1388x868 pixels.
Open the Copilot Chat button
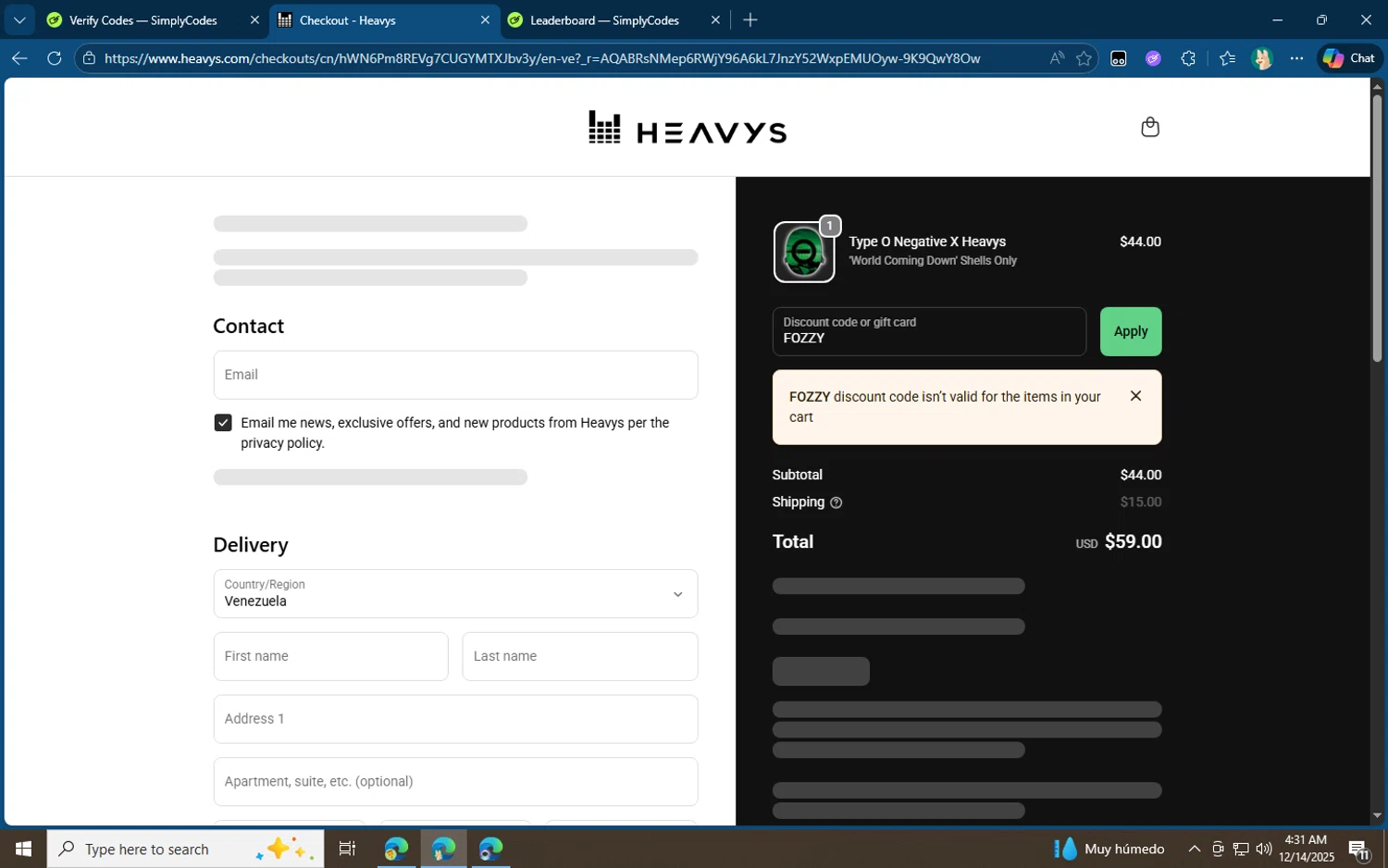click(x=1349, y=58)
